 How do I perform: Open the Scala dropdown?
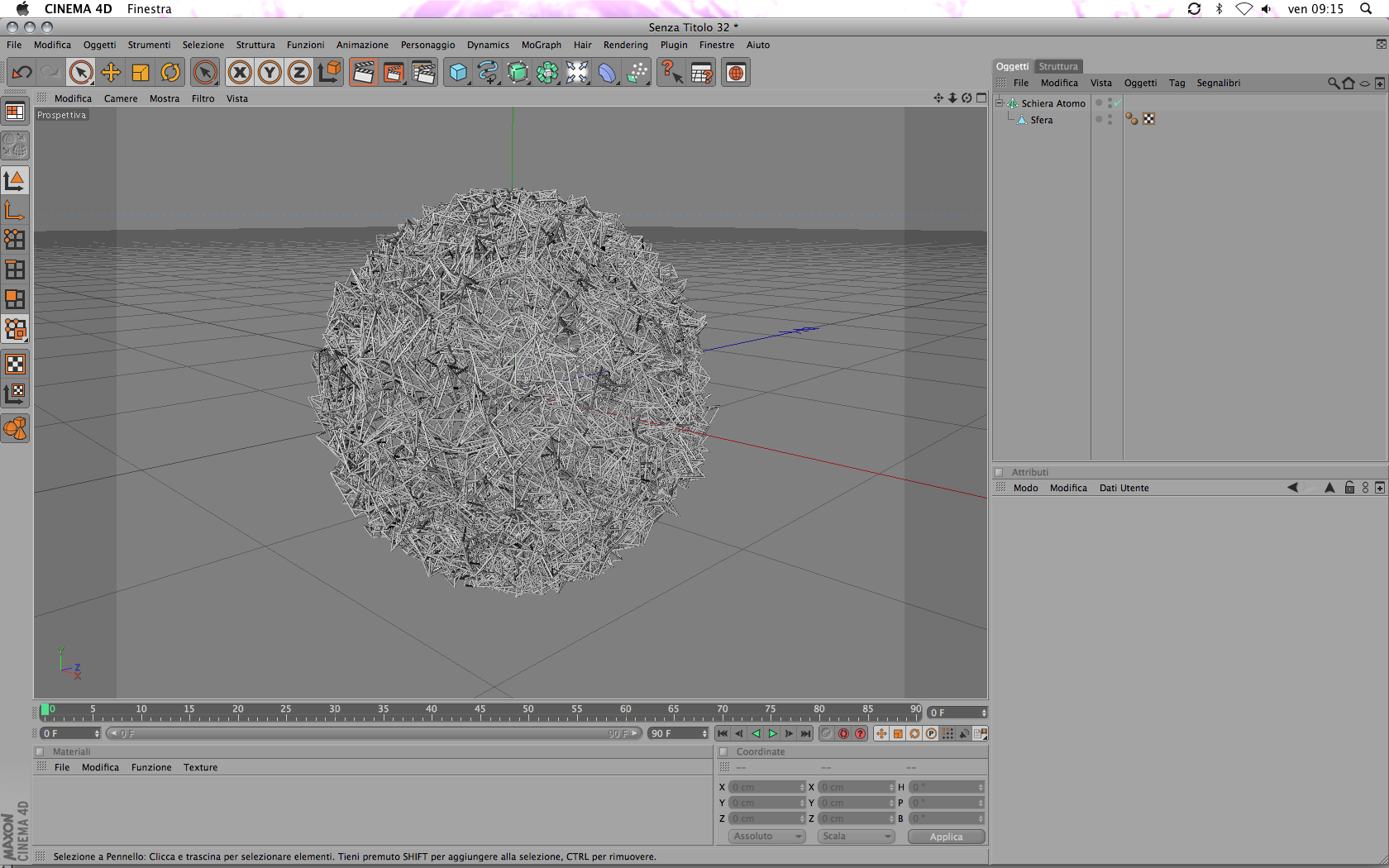[x=857, y=837]
